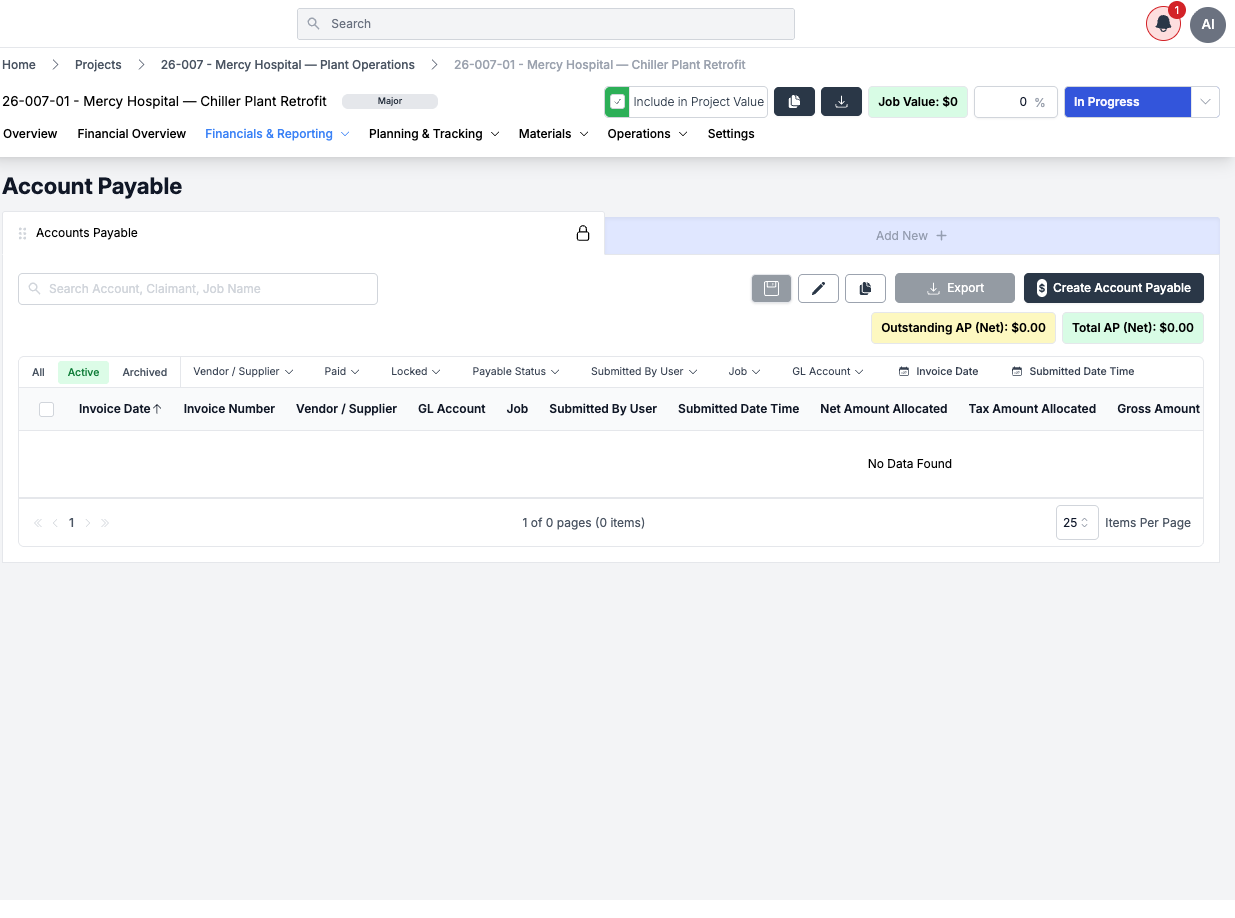Select the Archived filter

pos(145,372)
